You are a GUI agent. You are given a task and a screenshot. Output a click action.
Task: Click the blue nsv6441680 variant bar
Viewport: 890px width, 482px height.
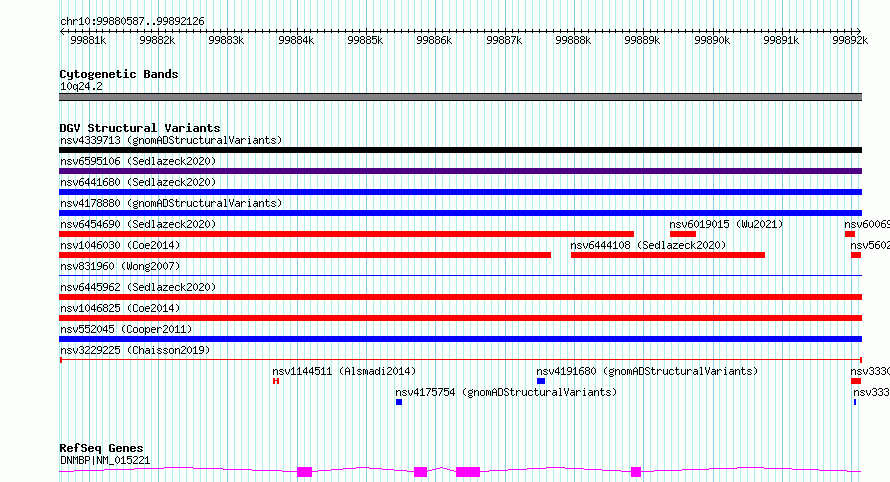point(460,192)
